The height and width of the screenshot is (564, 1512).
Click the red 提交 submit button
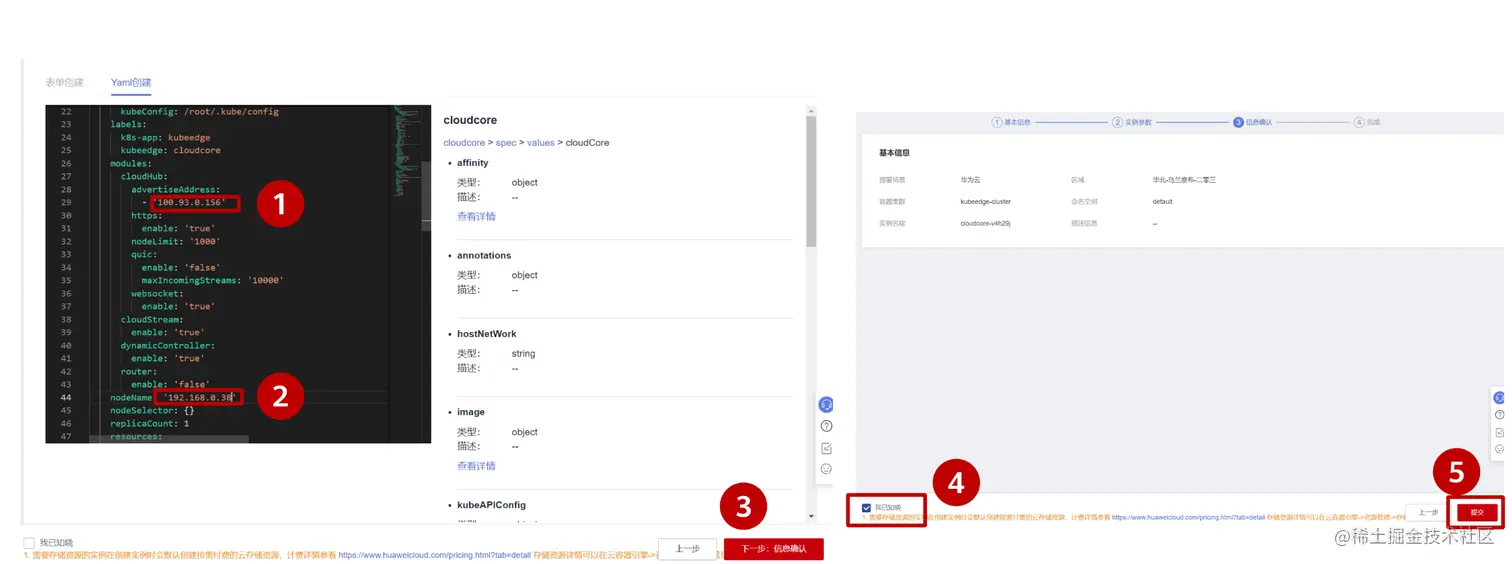tap(1476, 512)
